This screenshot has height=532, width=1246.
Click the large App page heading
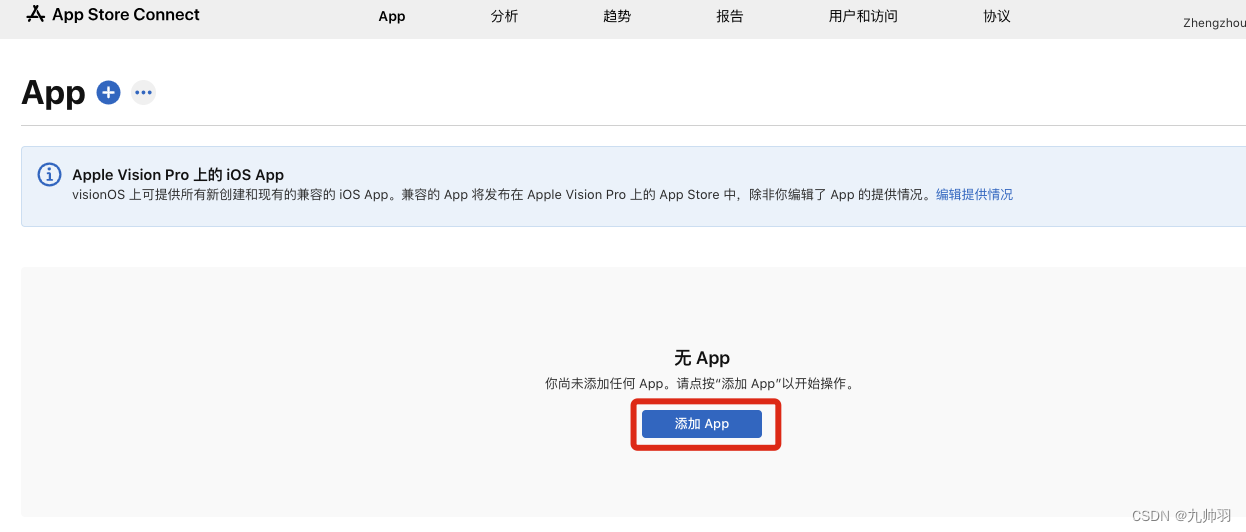(x=53, y=92)
